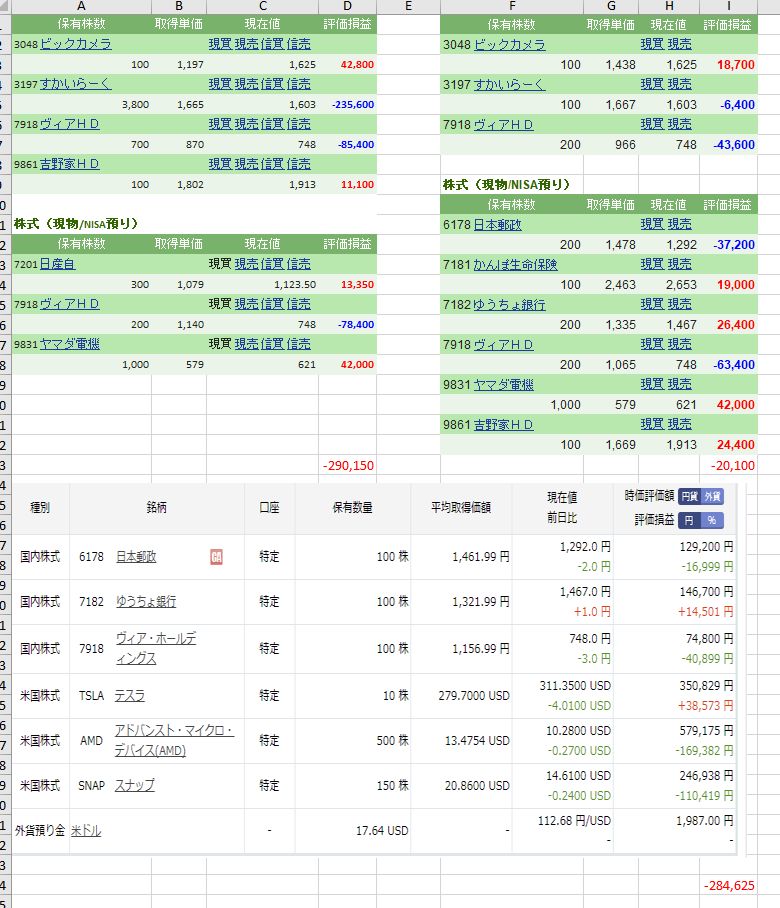Image resolution: width=780 pixels, height=908 pixels.
Task: Click 現買 next to かんぽ生命保険
Action: coord(652,264)
